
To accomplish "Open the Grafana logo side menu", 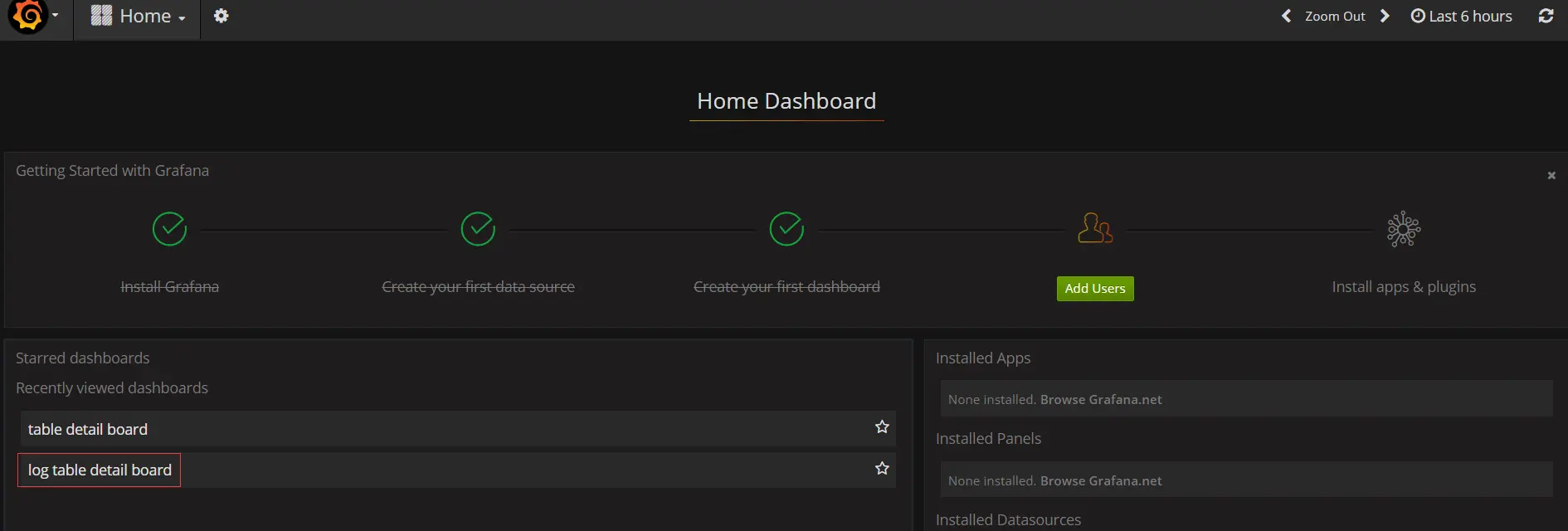I will click(x=28, y=17).
